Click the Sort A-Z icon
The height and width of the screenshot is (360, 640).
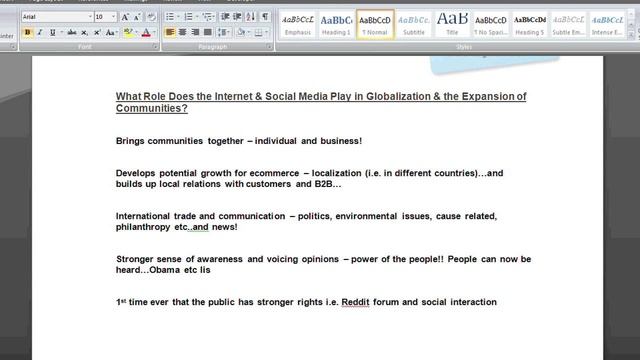pyautogui.click(x=251, y=17)
